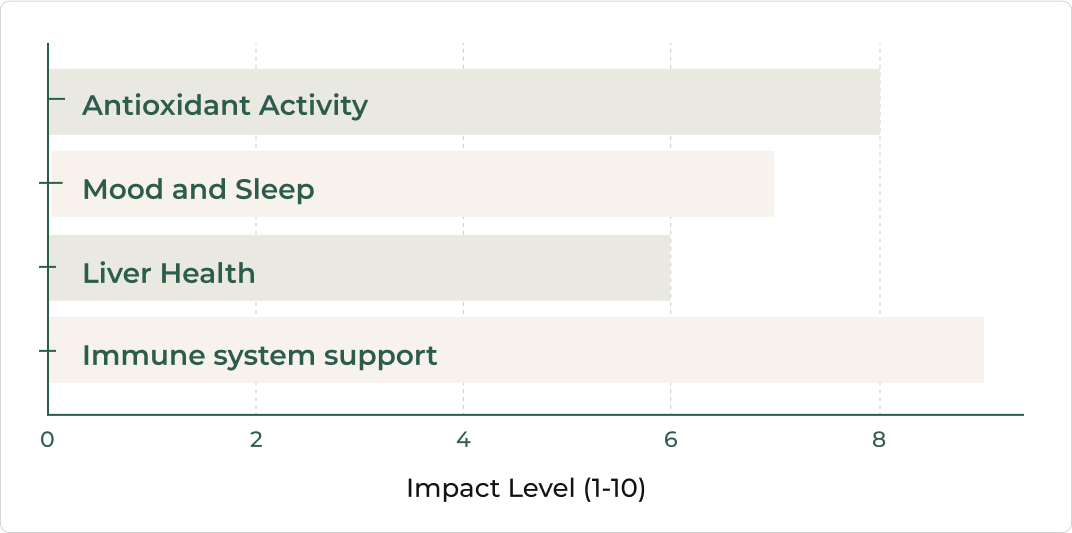Click the Antioxidant Activity bar label
The height and width of the screenshot is (533, 1072).
(225, 105)
